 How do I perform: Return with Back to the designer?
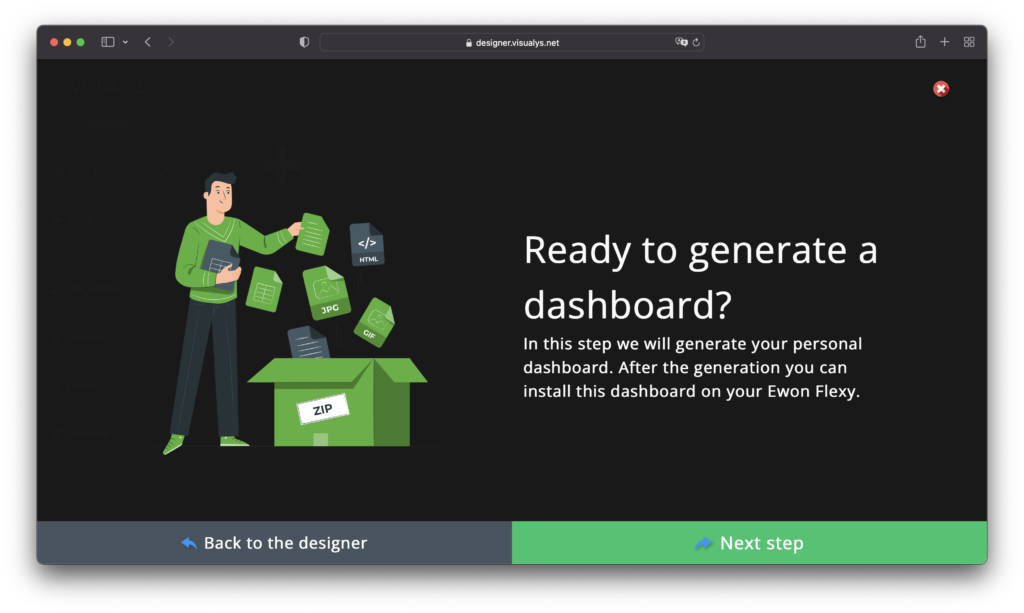click(x=273, y=542)
